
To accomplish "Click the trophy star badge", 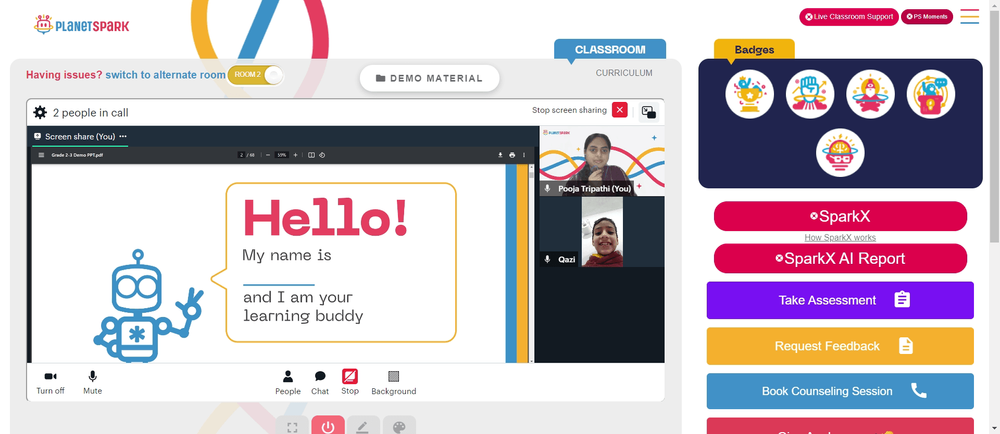I will [x=749, y=94].
